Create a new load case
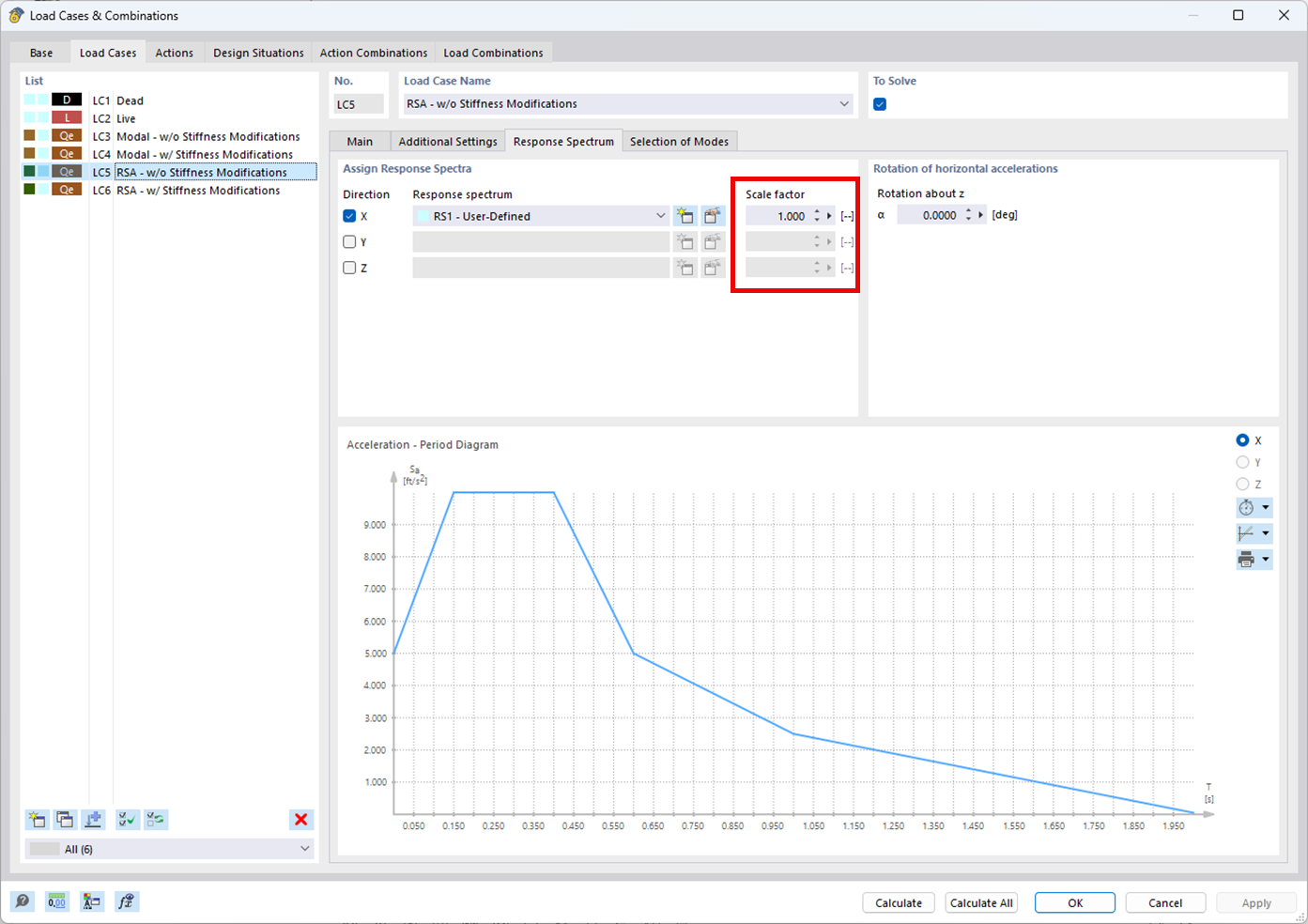Image resolution: width=1308 pixels, height=924 pixels. point(38,819)
